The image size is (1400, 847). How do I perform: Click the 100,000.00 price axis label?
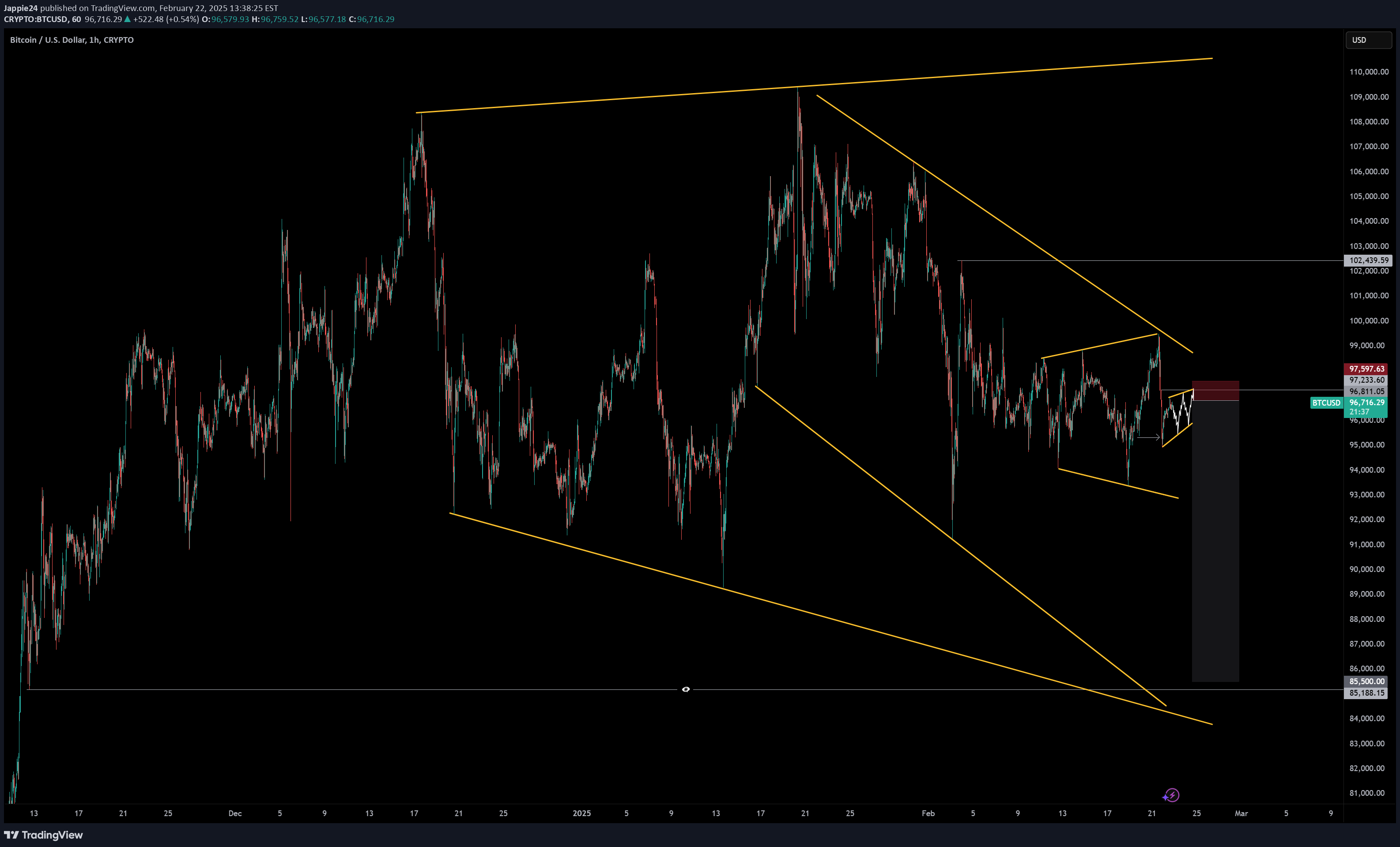pyautogui.click(x=1369, y=320)
